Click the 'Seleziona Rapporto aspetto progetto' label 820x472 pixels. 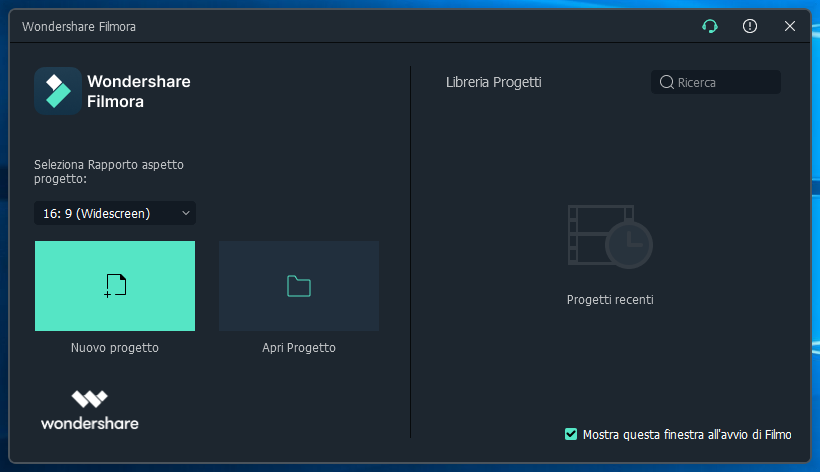[x=109, y=171]
